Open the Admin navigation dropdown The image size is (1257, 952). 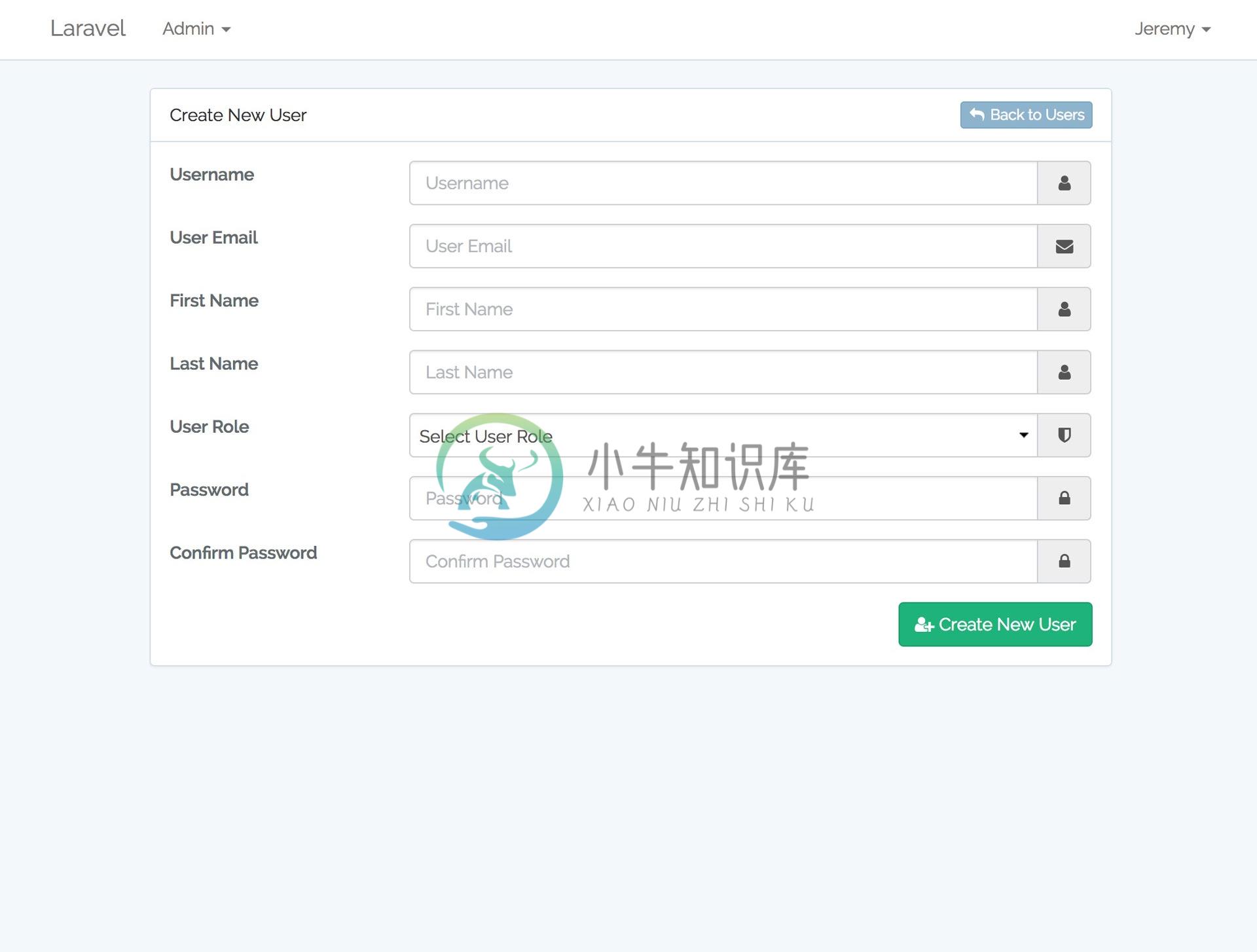click(x=195, y=28)
